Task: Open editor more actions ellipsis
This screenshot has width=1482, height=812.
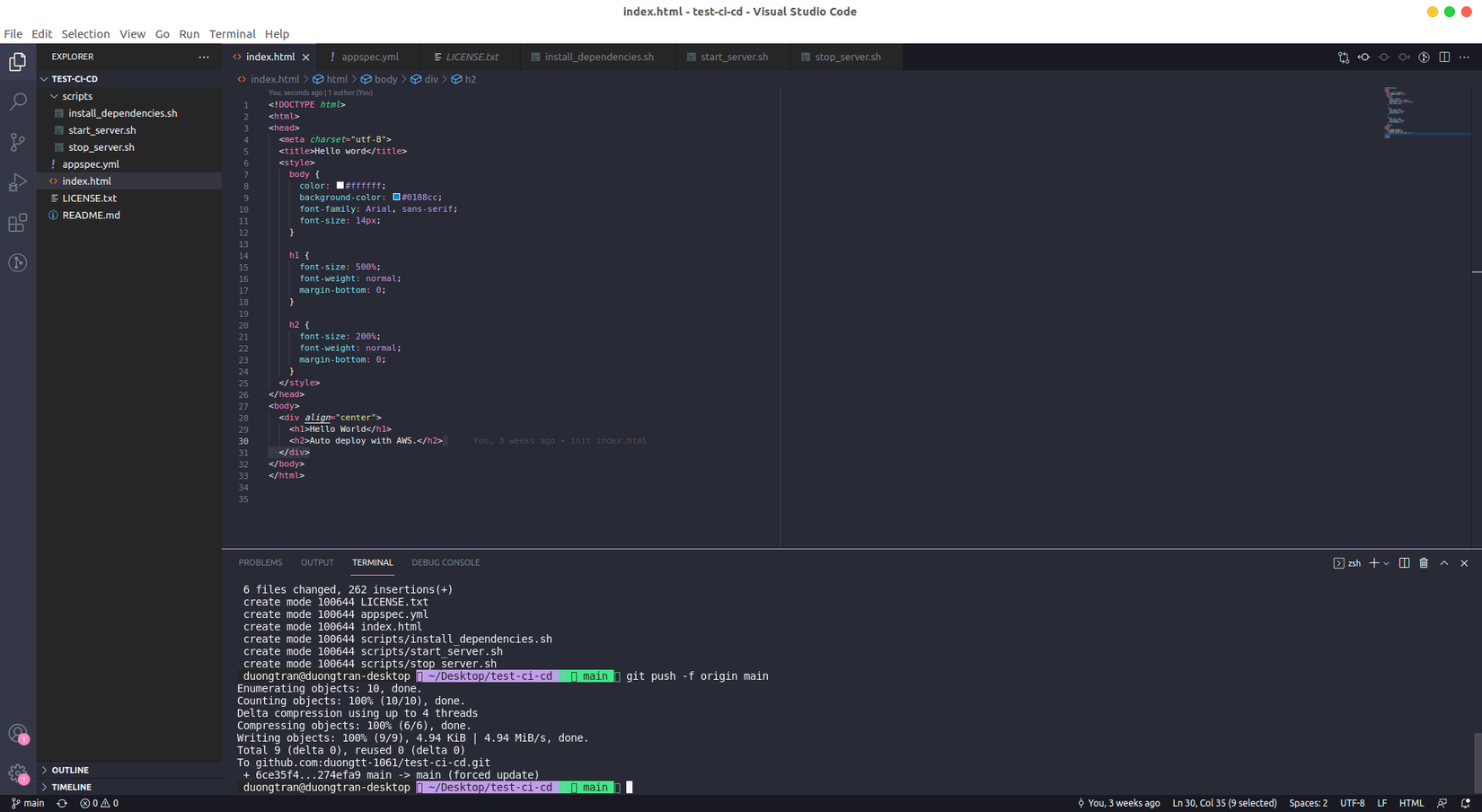Action: [1465, 57]
